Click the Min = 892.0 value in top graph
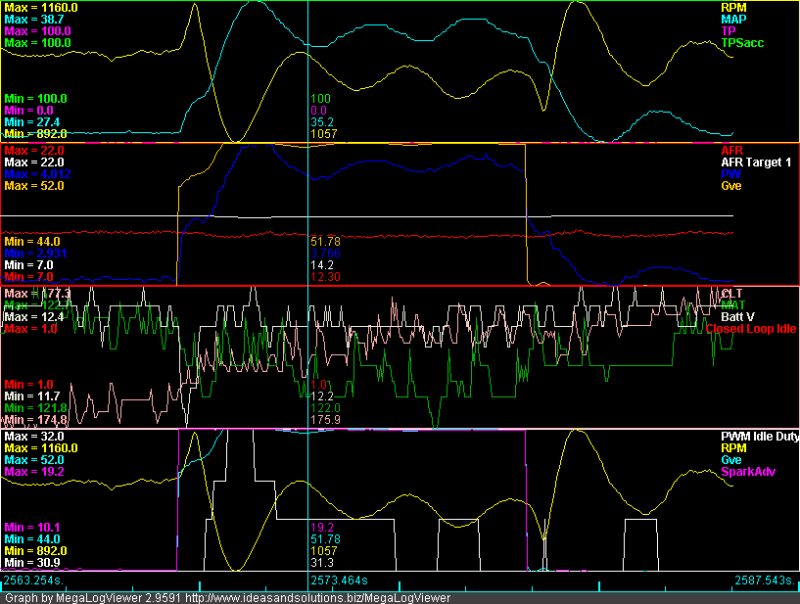The width and height of the screenshot is (800, 604). [36, 134]
